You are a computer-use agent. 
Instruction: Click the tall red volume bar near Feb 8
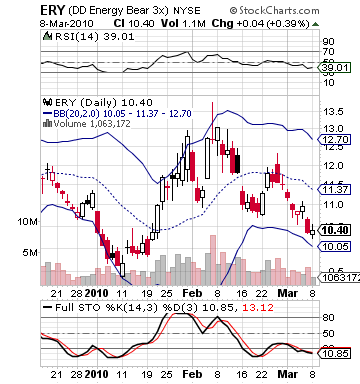[x=212, y=260]
